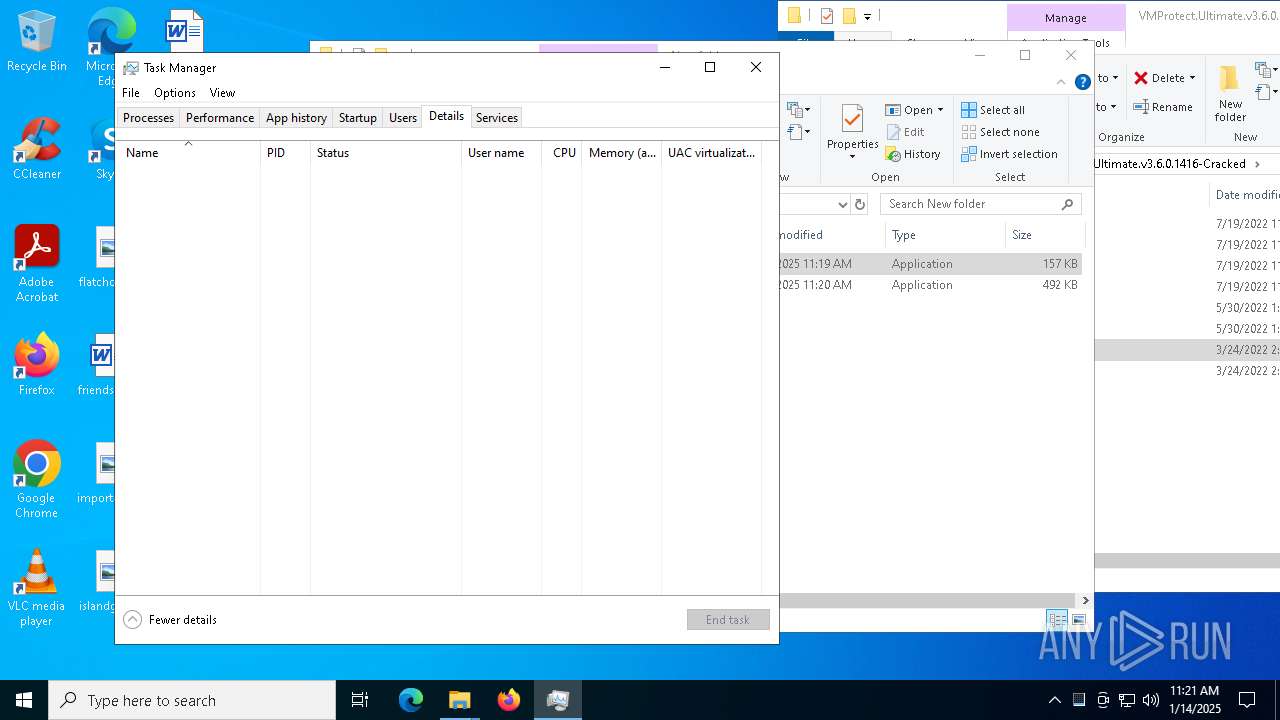Click the network icon in system tray

[1127, 700]
